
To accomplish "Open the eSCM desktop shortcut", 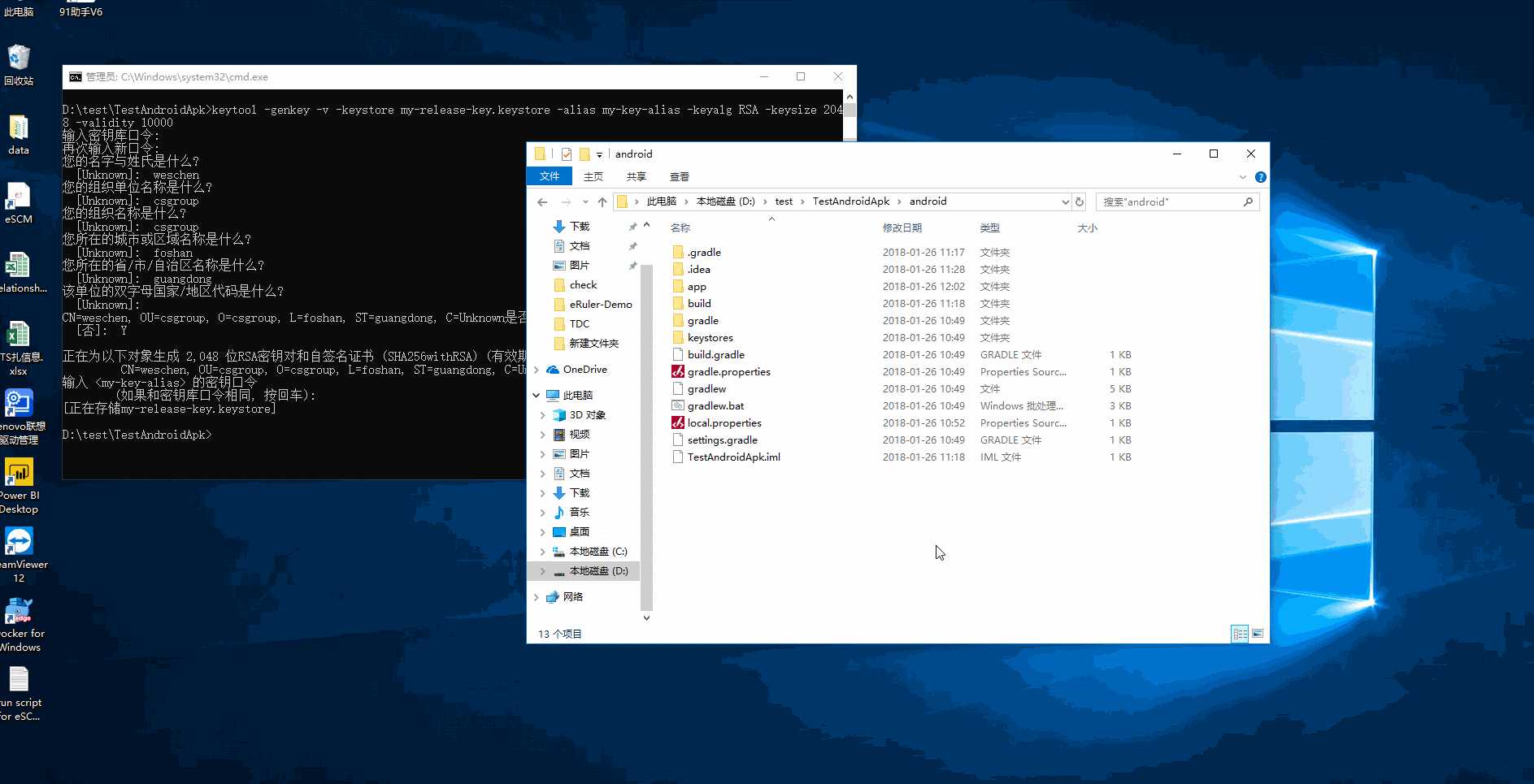I will [x=19, y=203].
